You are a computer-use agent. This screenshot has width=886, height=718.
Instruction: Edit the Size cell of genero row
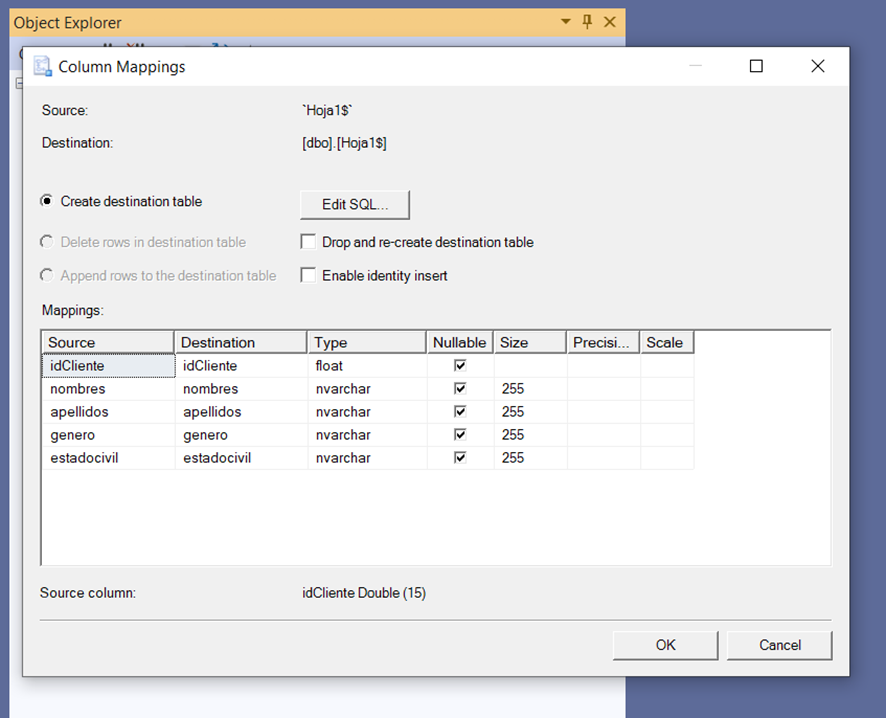[531, 434]
